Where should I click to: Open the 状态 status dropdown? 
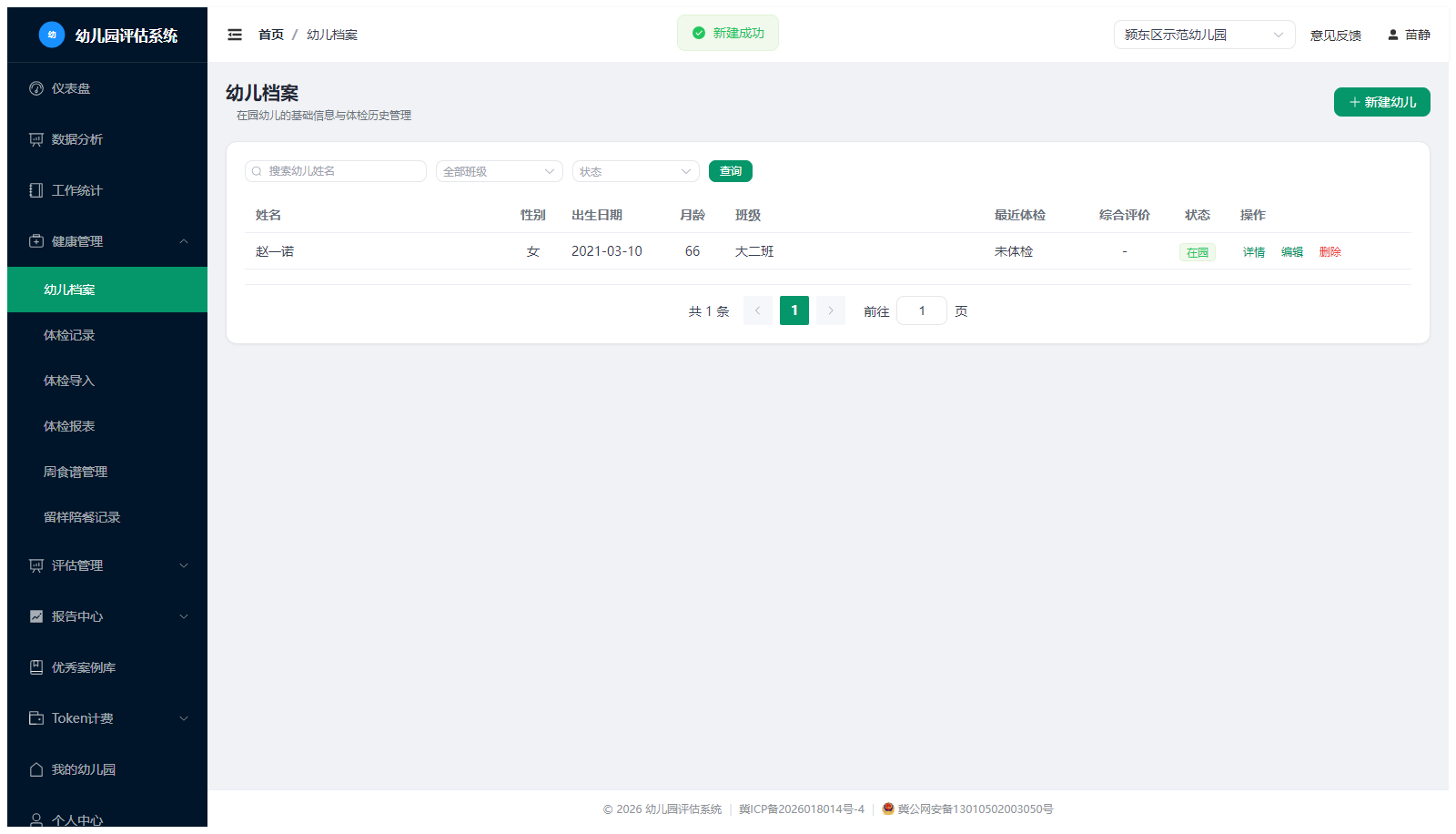coord(636,171)
